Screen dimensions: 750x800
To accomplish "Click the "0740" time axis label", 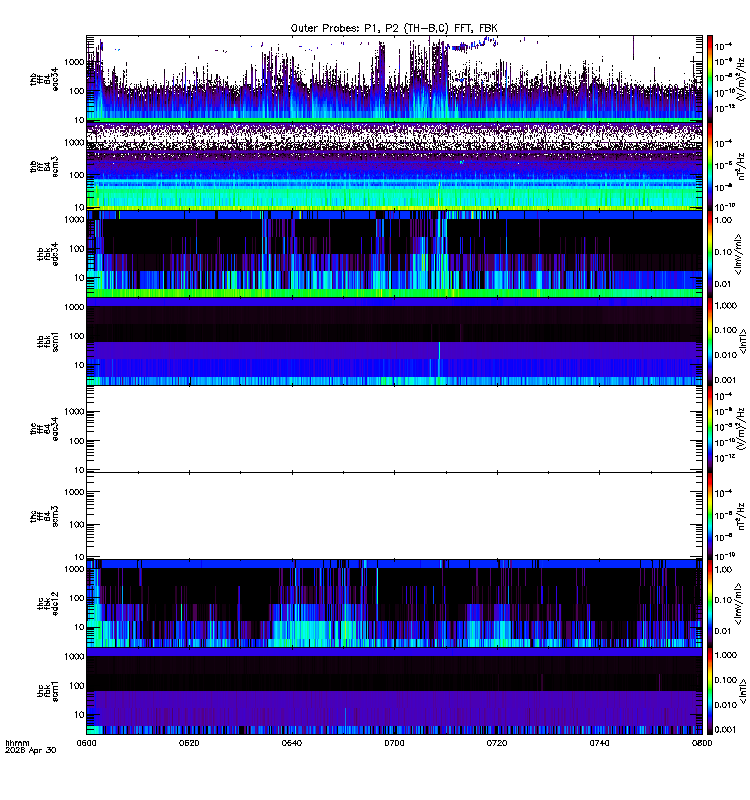I will 599,743.
